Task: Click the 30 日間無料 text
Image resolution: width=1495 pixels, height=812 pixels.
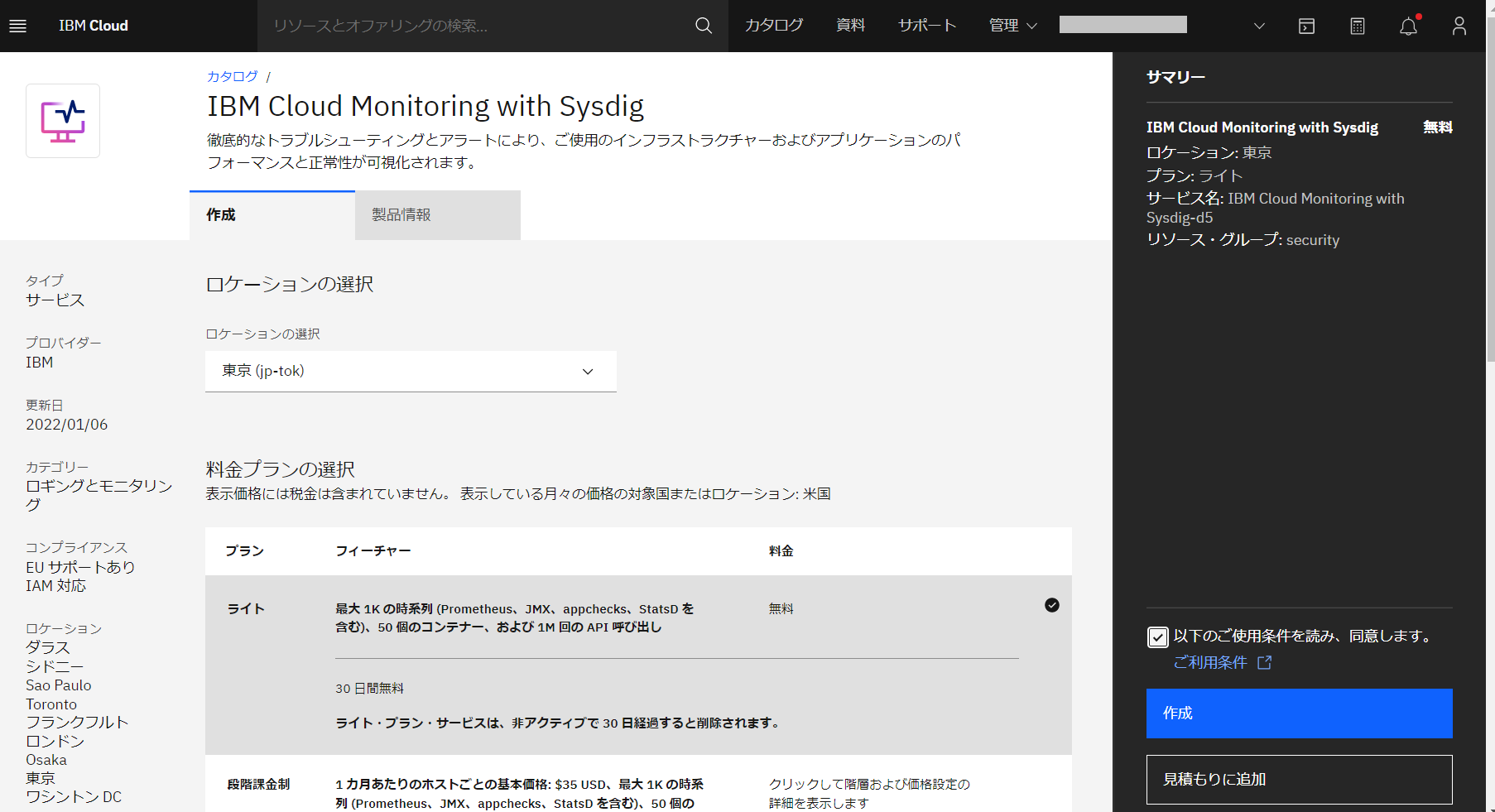Action: pos(370,689)
